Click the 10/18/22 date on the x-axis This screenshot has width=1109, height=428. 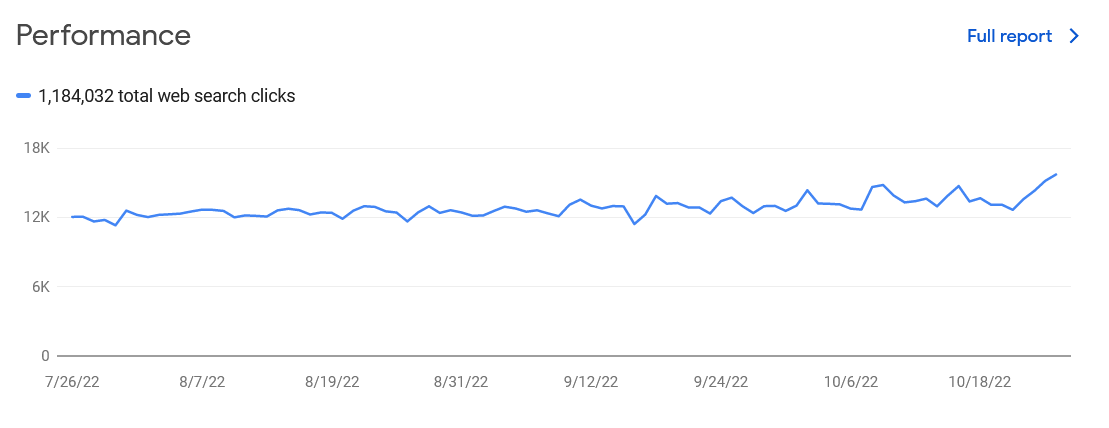[980, 382]
